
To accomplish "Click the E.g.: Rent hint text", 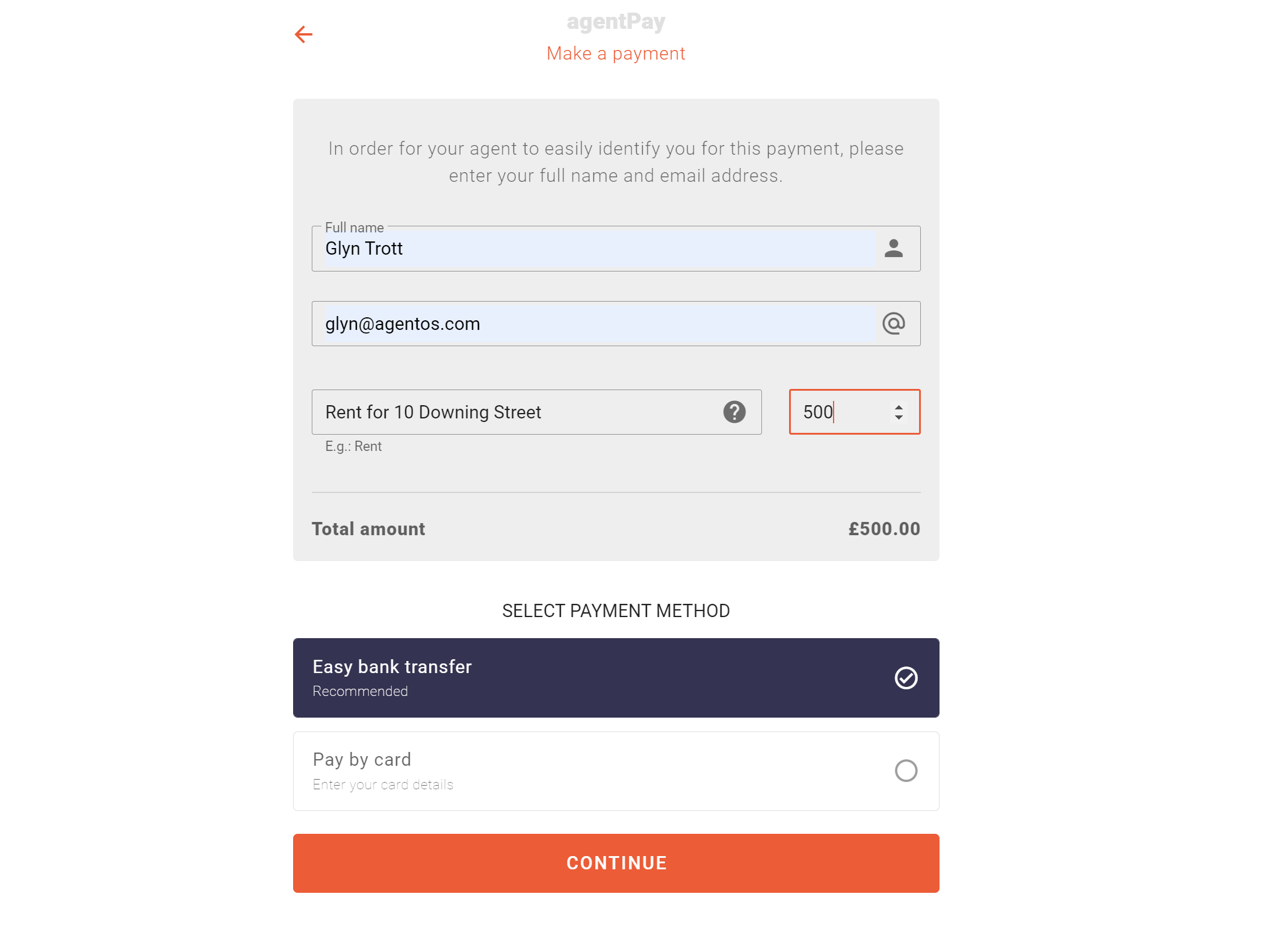I will [x=353, y=447].
